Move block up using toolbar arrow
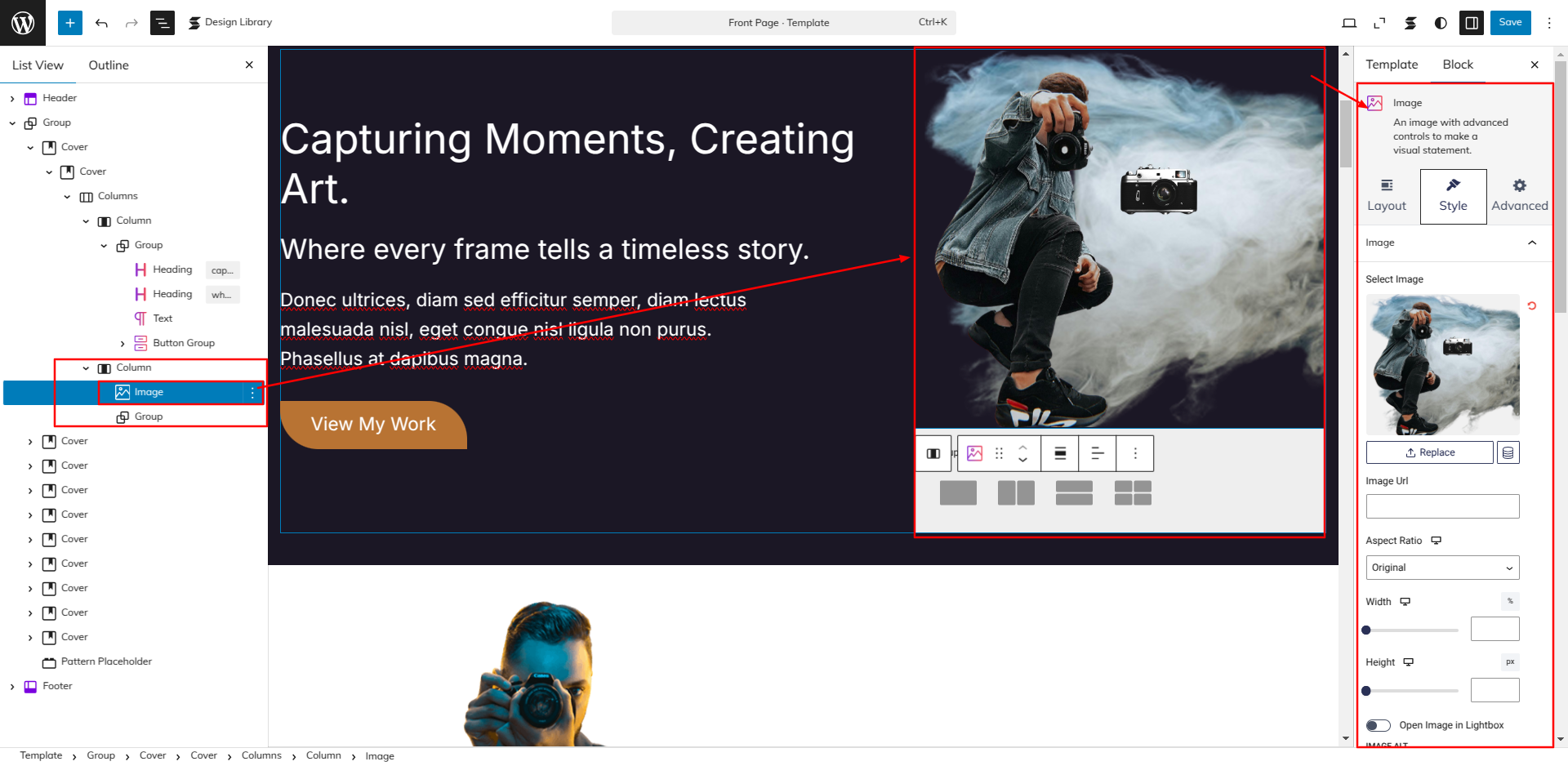The height and width of the screenshot is (766, 1568). coord(1022,447)
